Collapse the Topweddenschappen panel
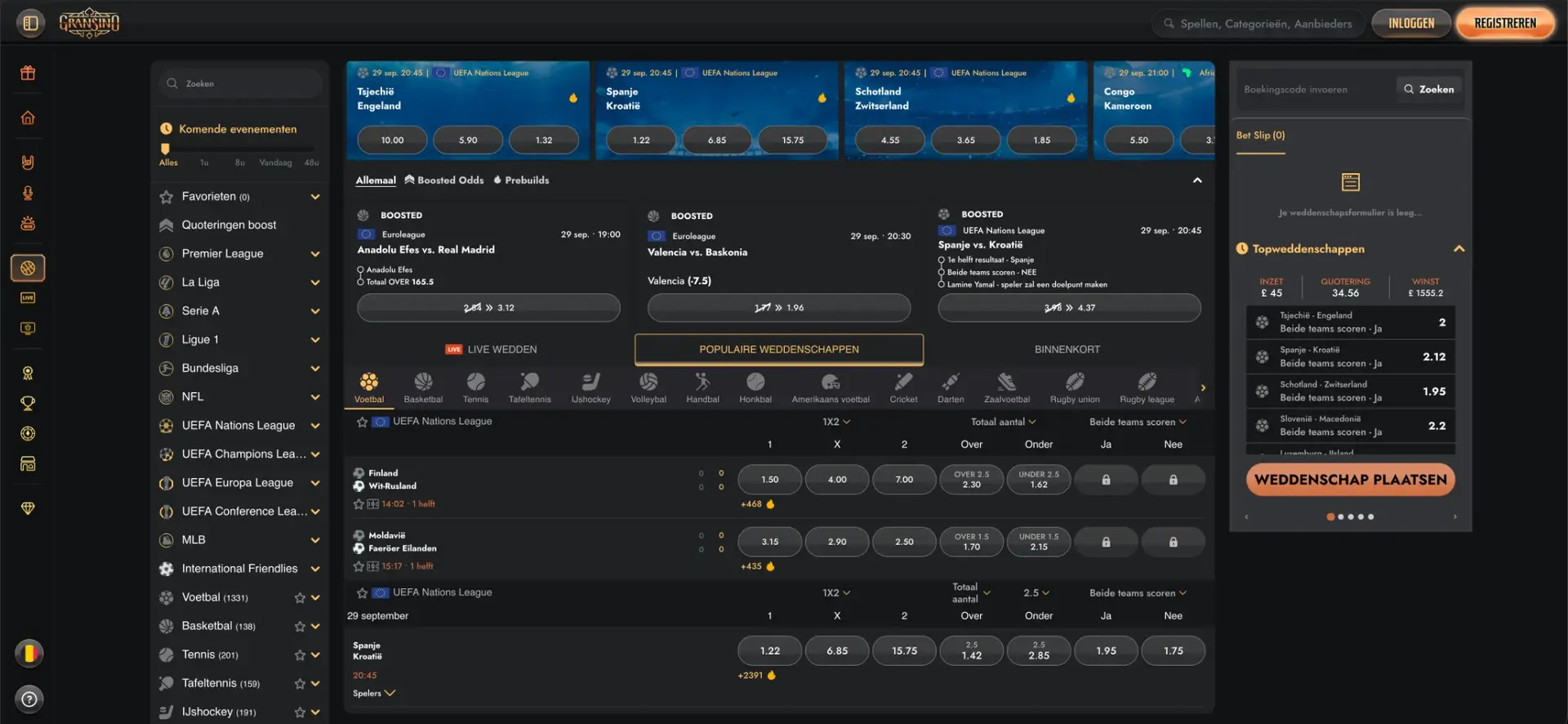The width and height of the screenshot is (1568, 724). click(1459, 249)
